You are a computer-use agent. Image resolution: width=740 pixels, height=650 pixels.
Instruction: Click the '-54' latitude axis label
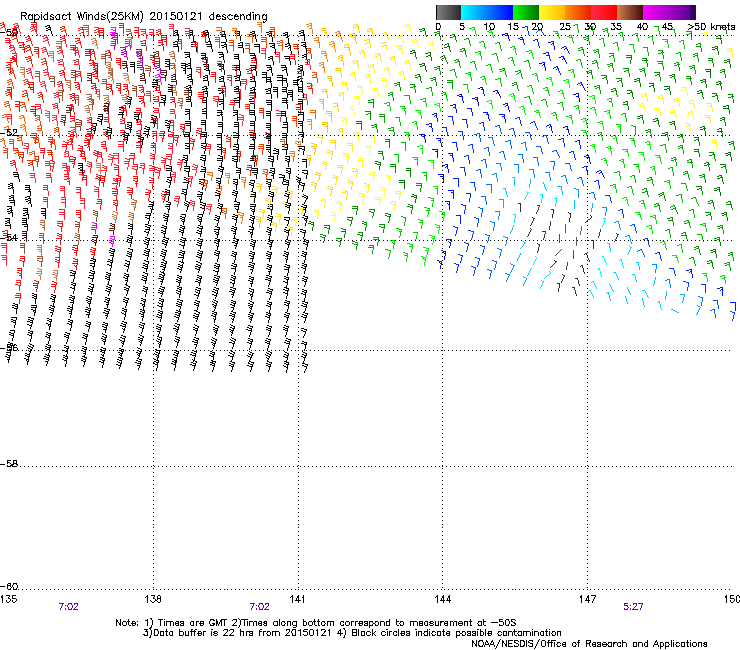tap(9, 237)
